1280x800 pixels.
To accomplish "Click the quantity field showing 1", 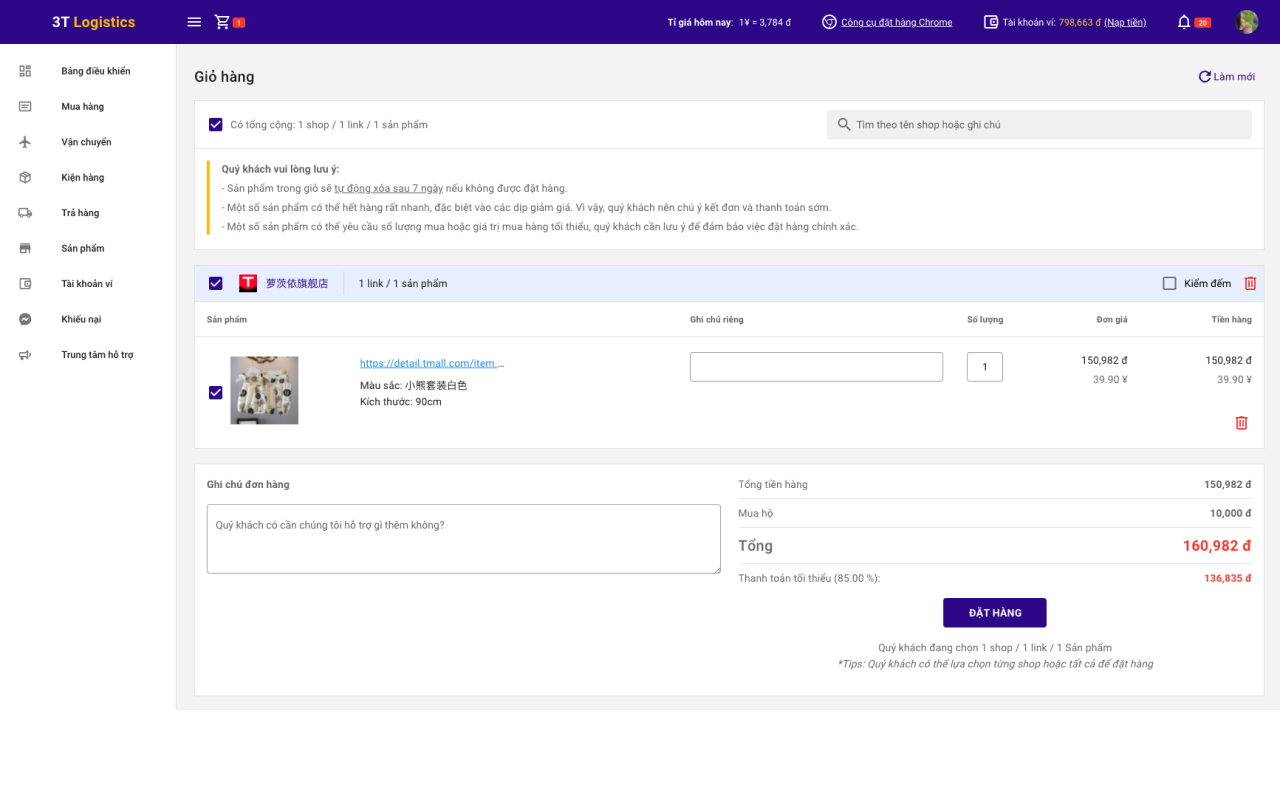I will [x=985, y=367].
